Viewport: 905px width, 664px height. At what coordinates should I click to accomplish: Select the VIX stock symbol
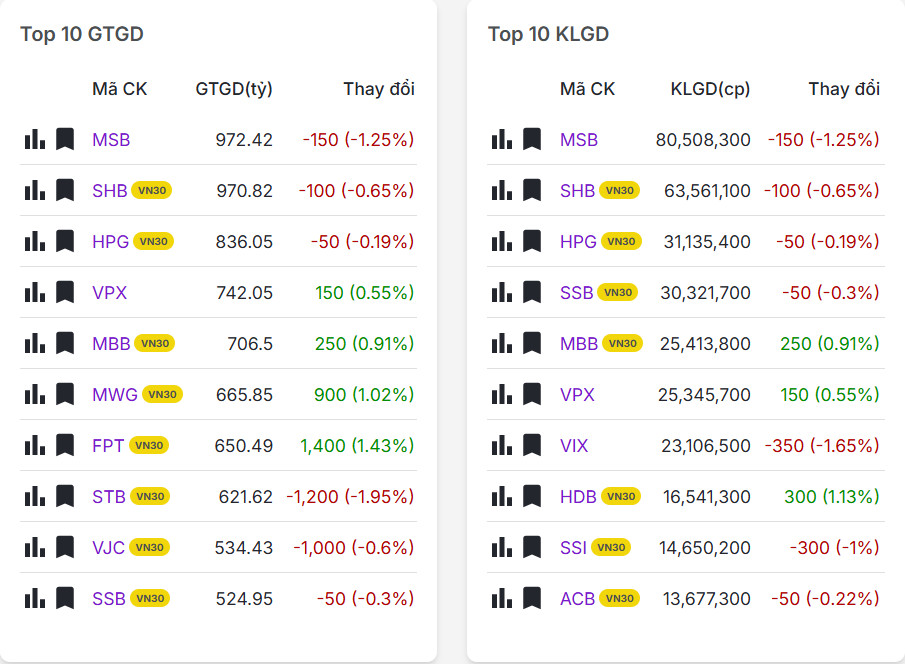[574, 445]
